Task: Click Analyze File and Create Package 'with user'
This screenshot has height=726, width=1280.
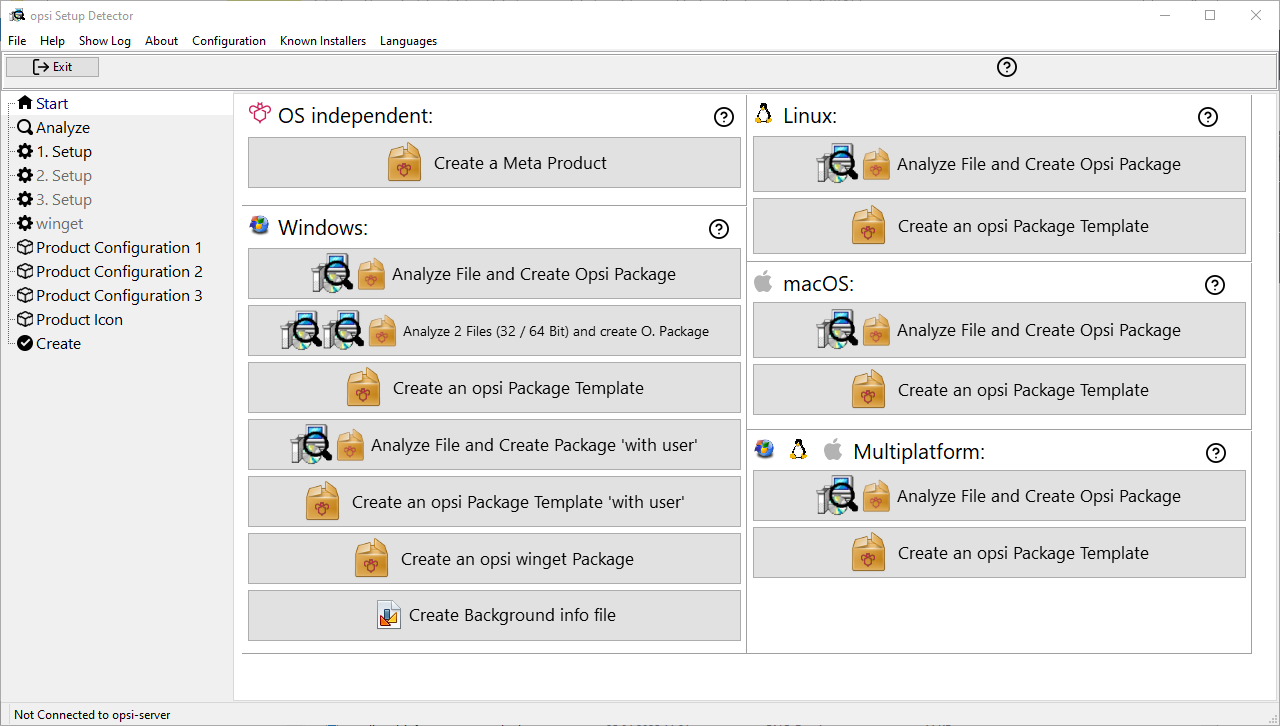Action: (x=494, y=444)
